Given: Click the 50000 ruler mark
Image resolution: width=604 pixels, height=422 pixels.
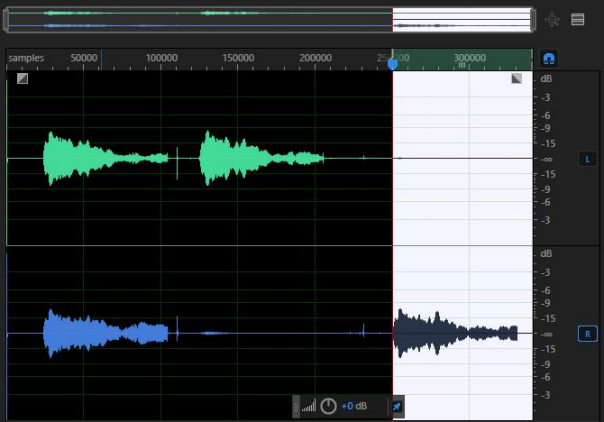Looking at the screenshot, I should click(x=84, y=58).
